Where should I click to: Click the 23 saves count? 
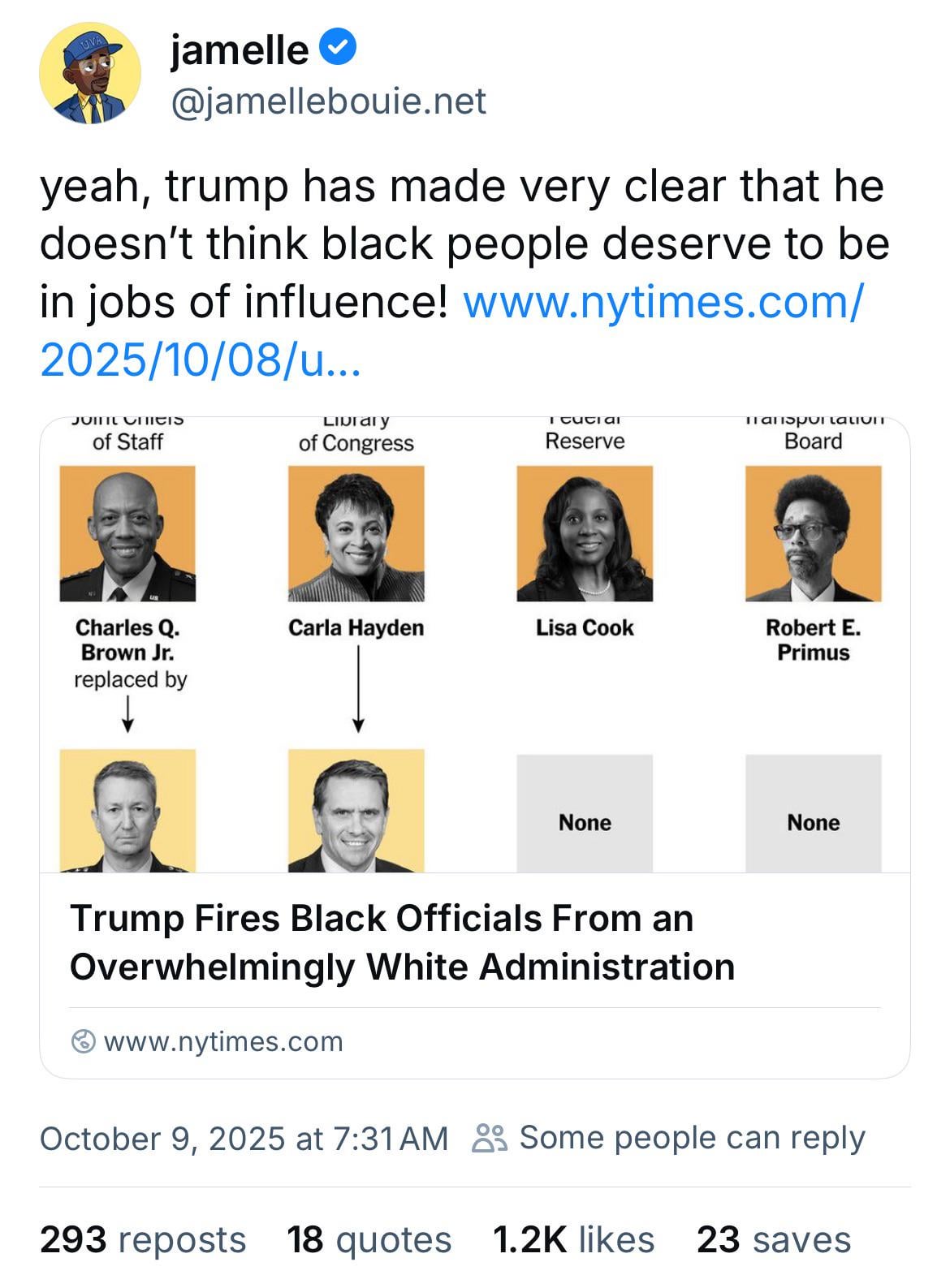(773, 1239)
